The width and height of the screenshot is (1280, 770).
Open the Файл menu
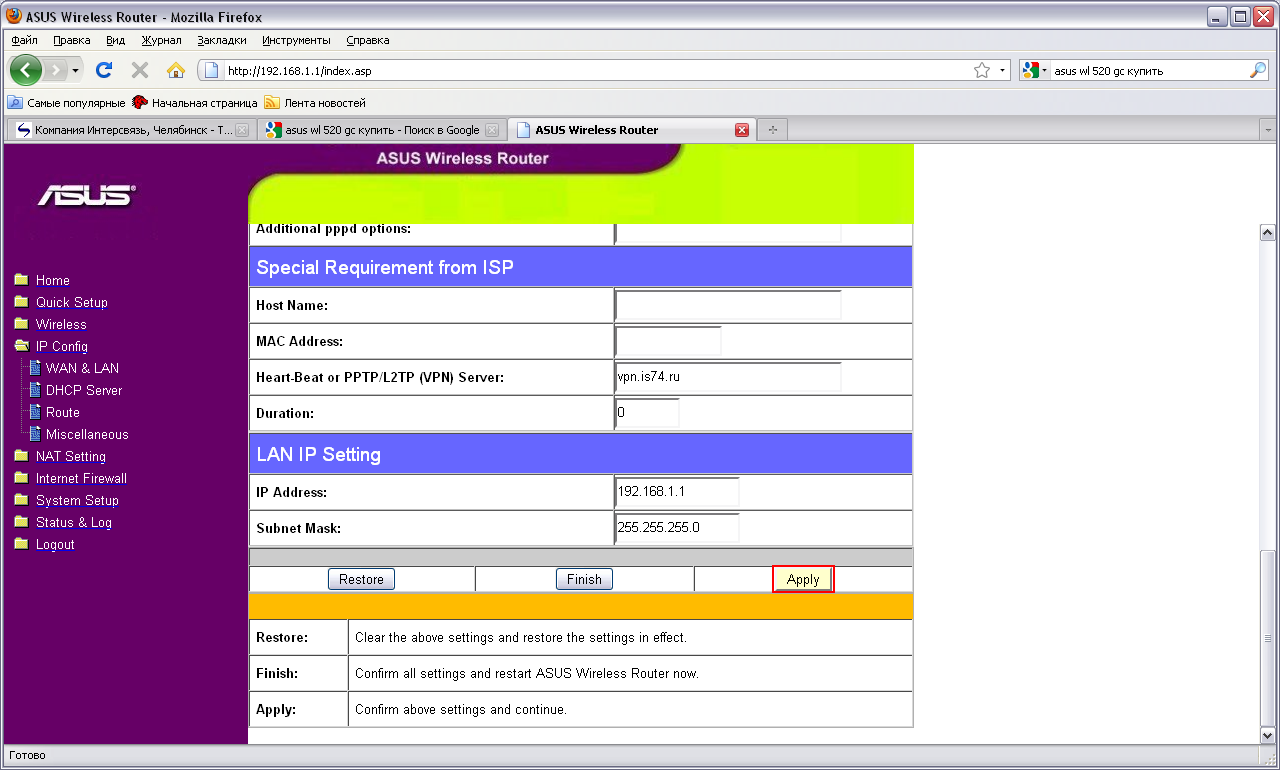click(25, 40)
